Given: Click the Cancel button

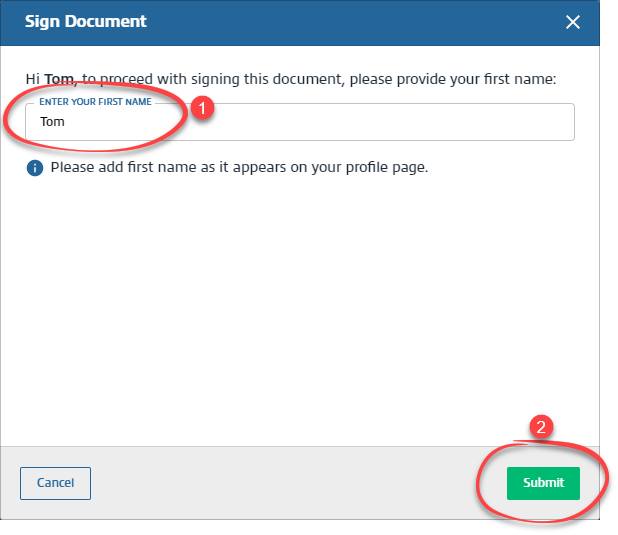Looking at the screenshot, I should point(55,483).
